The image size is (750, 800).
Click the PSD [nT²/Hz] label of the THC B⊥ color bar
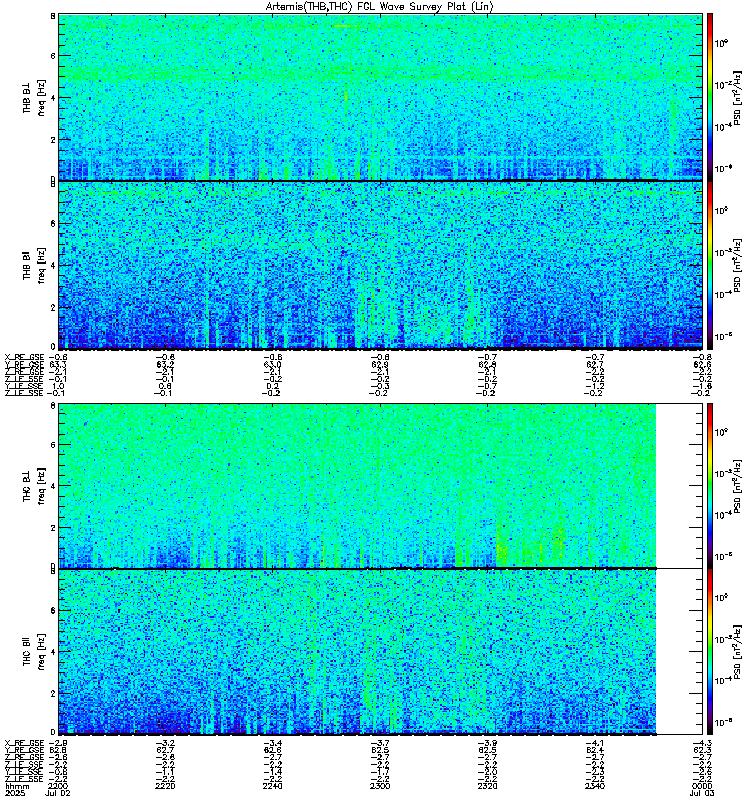[737, 486]
